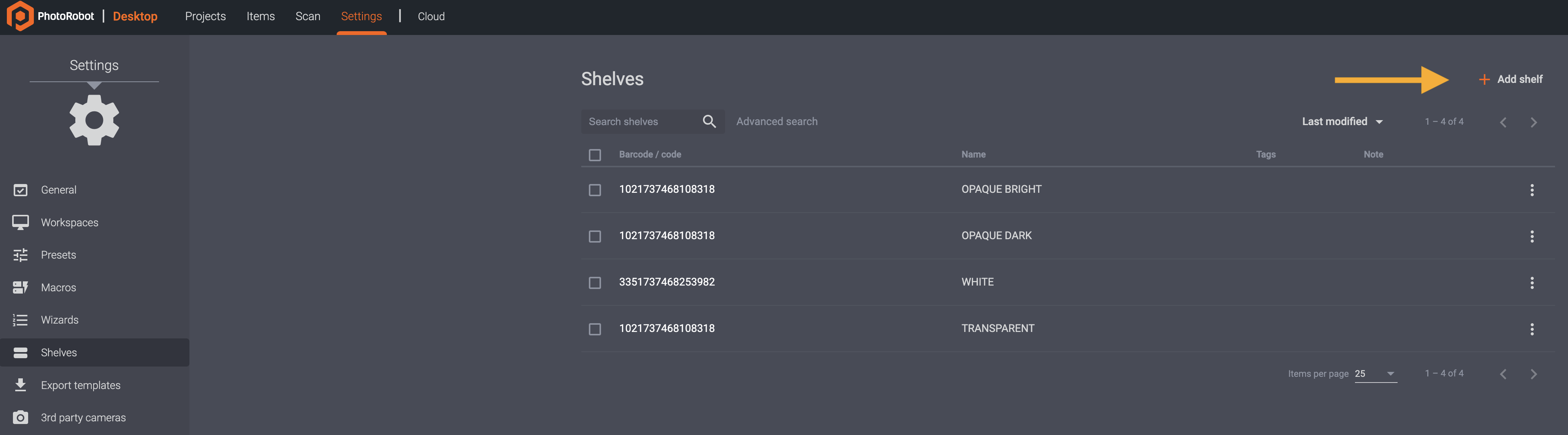Open the Last modified sort dropdown
This screenshot has width=1568, height=435.
click(x=1342, y=122)
